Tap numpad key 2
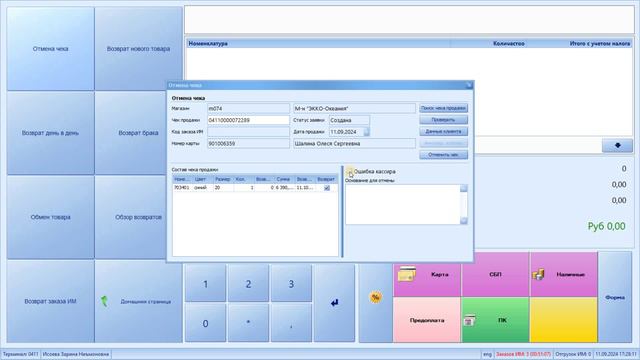640x360 pixels. pyautogui.click(x=248, y=284)
